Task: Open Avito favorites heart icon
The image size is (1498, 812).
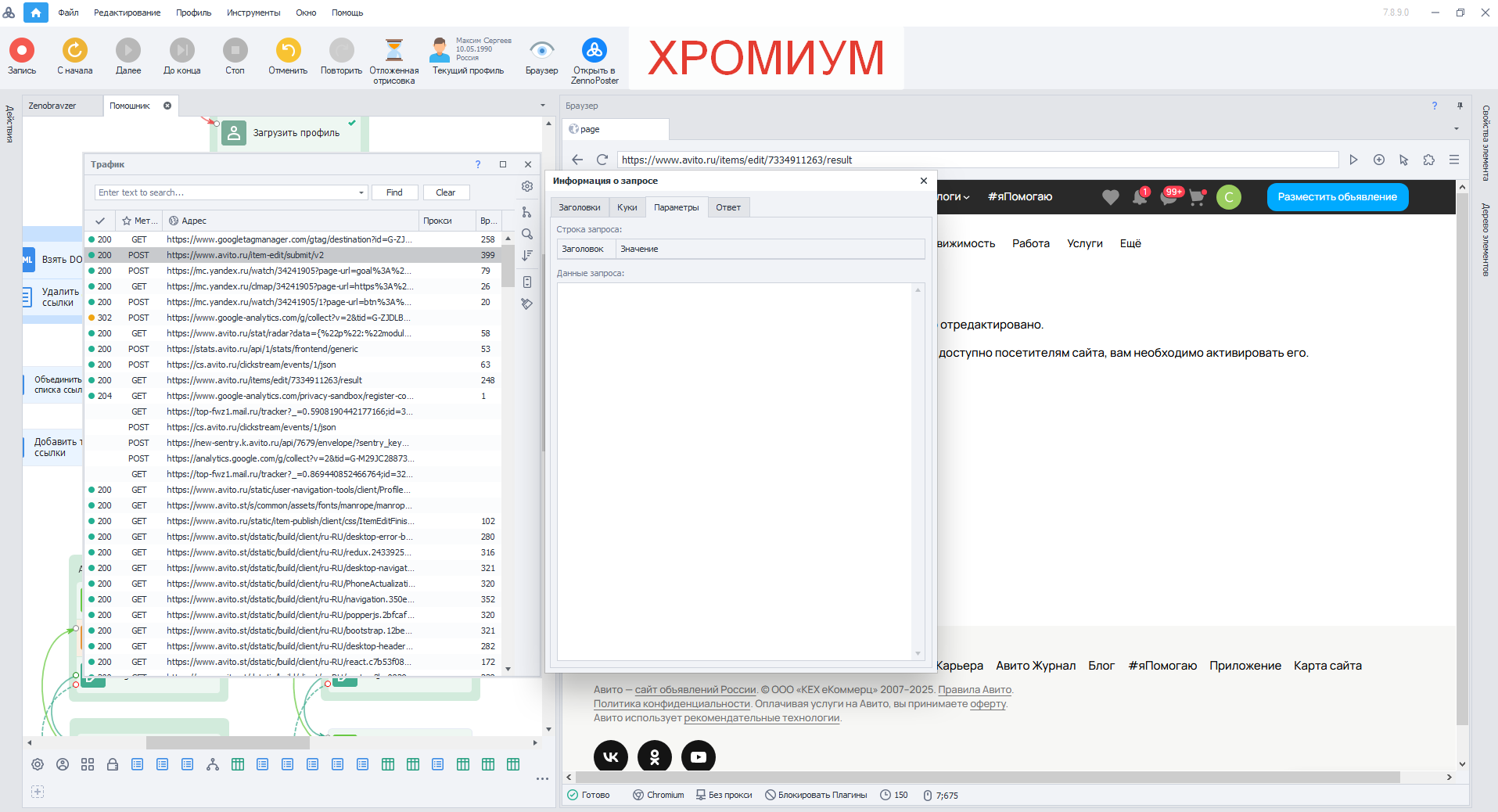Action: [1111, 197]
